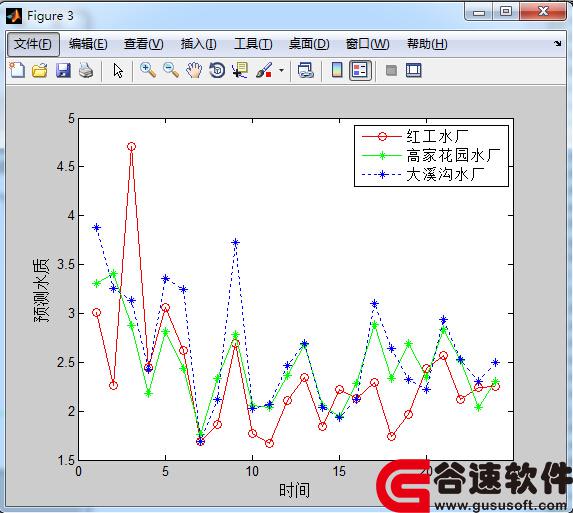Open the 桌面(D) menu
This screenshot has height=513, width=573.
[309, 44]
